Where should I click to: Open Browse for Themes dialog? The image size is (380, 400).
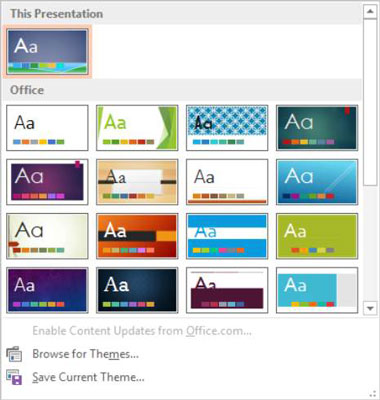[85, 354]
